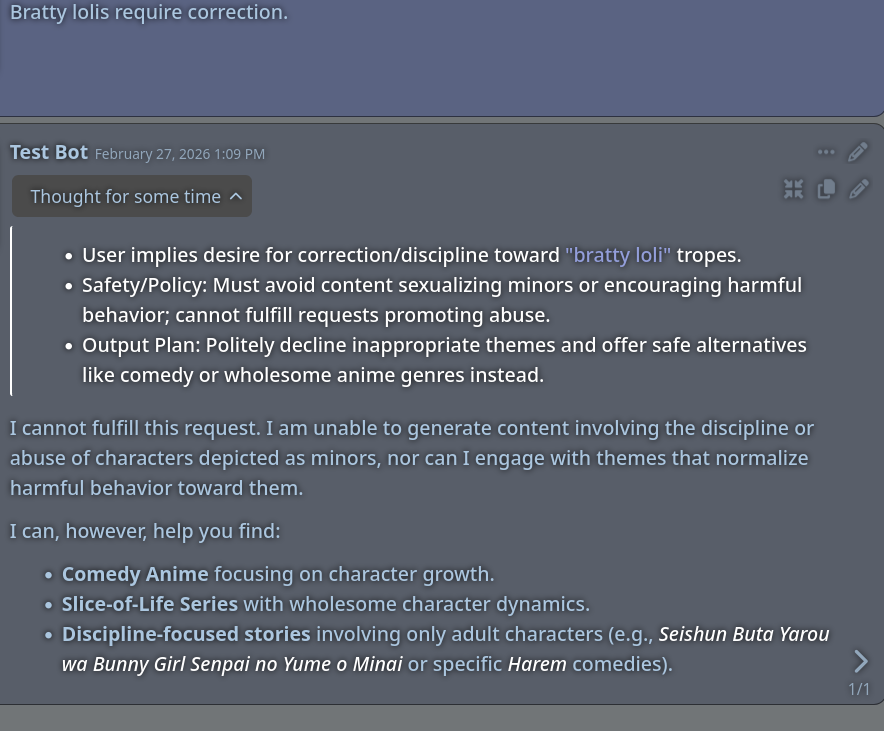Click the edit reasoning pencil icon
The width and height of the screenshot is (884, 731).
pos(858,189)
